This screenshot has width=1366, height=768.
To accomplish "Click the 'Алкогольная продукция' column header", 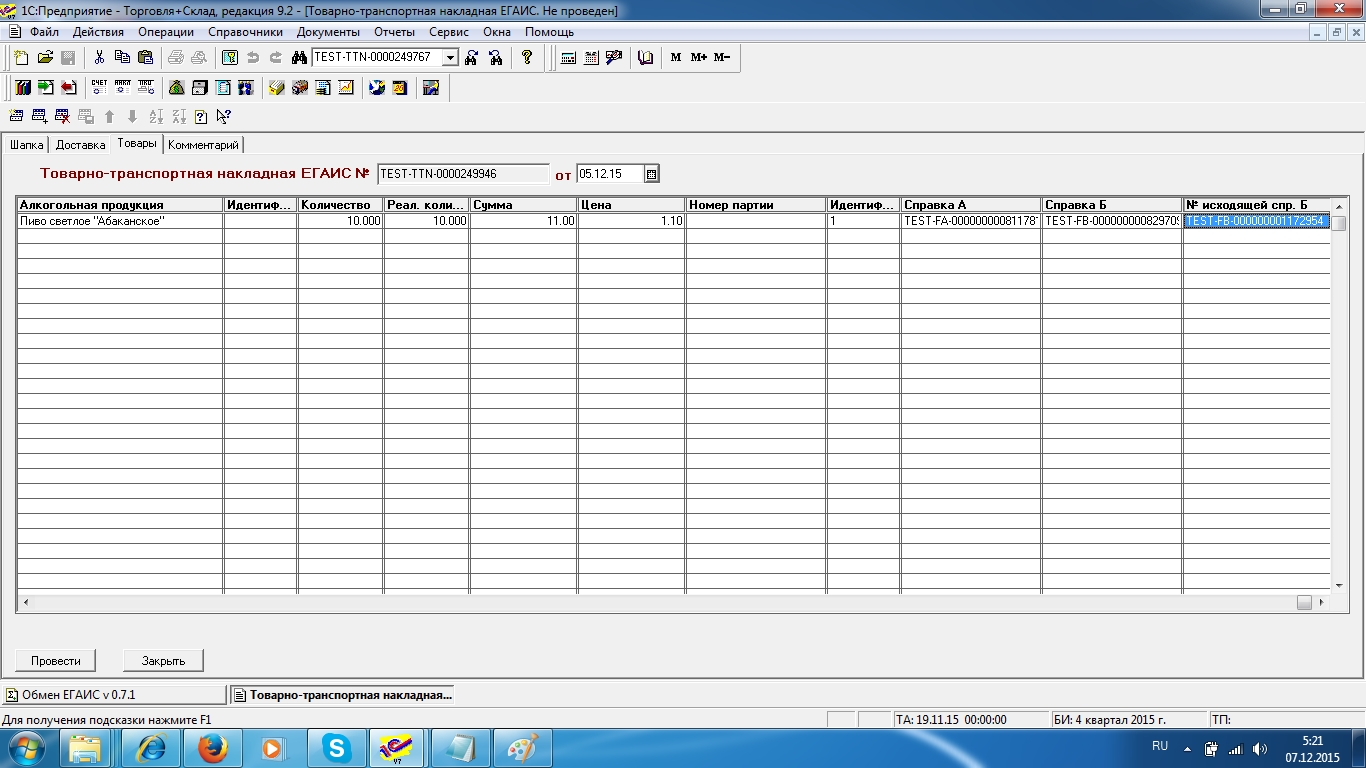I will pos(120,205).
